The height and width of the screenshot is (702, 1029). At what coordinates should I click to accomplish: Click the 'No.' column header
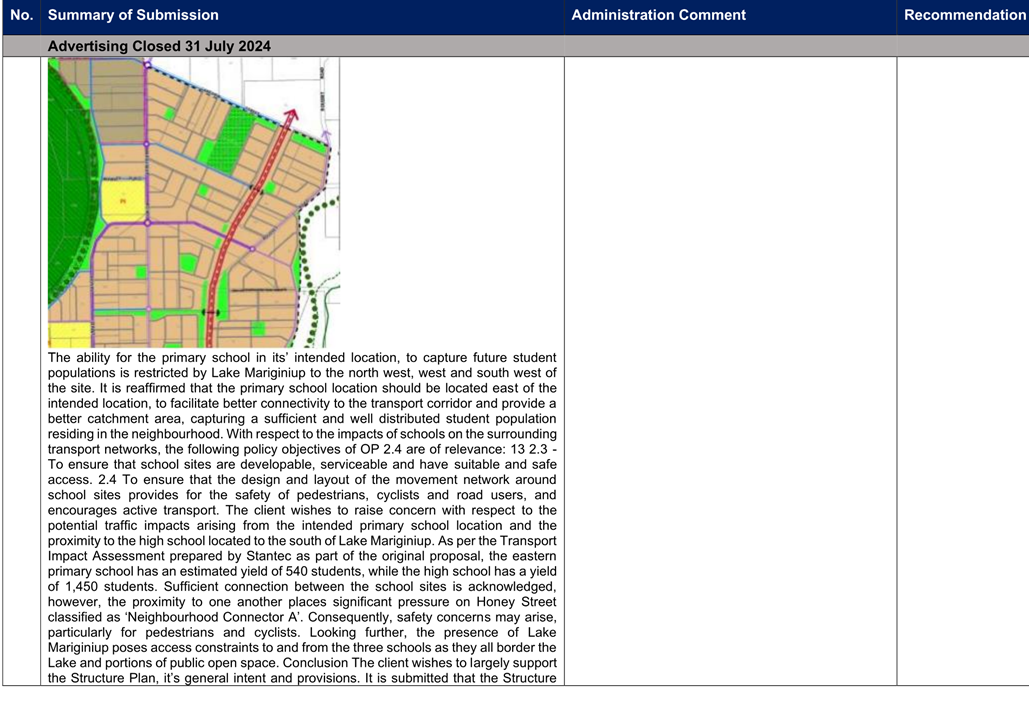tap(22, 15)
